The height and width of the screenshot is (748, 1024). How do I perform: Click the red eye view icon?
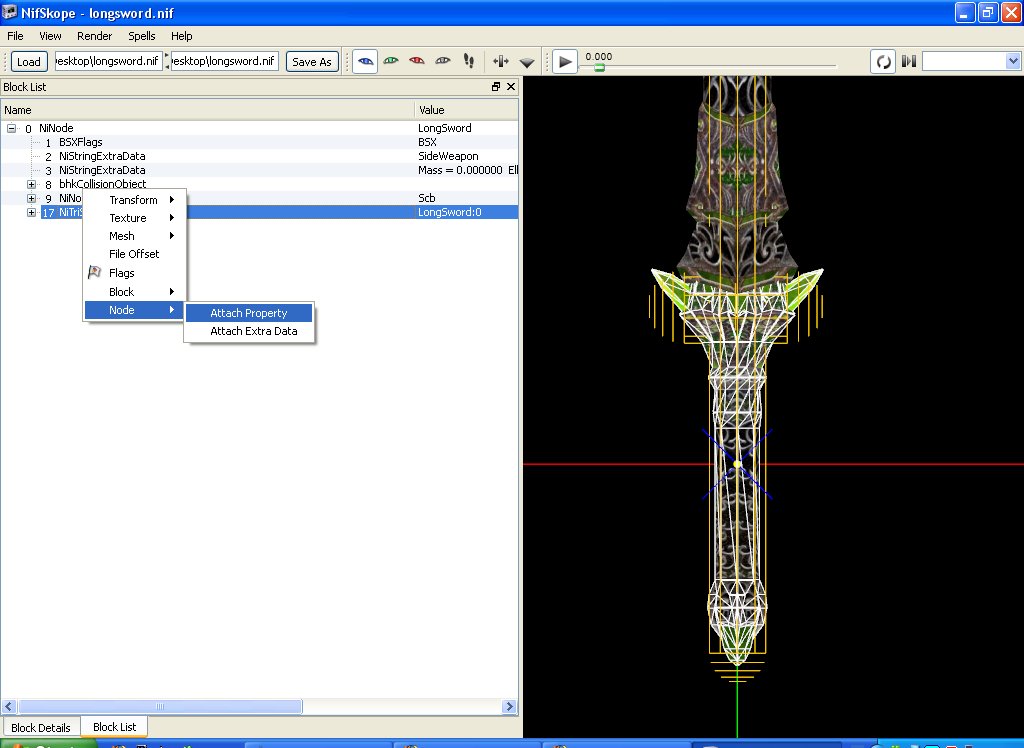click(417, 61)
